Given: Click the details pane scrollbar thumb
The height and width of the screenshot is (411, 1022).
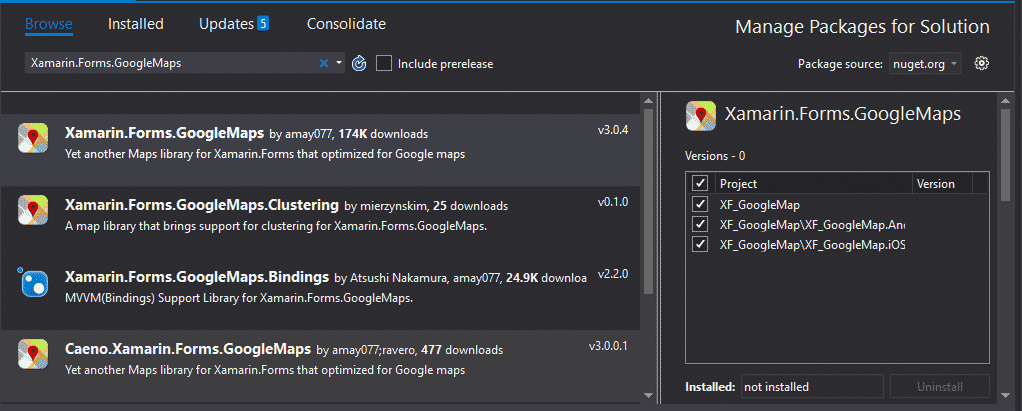Looking at the screenshot, I should pos(1006,154).
